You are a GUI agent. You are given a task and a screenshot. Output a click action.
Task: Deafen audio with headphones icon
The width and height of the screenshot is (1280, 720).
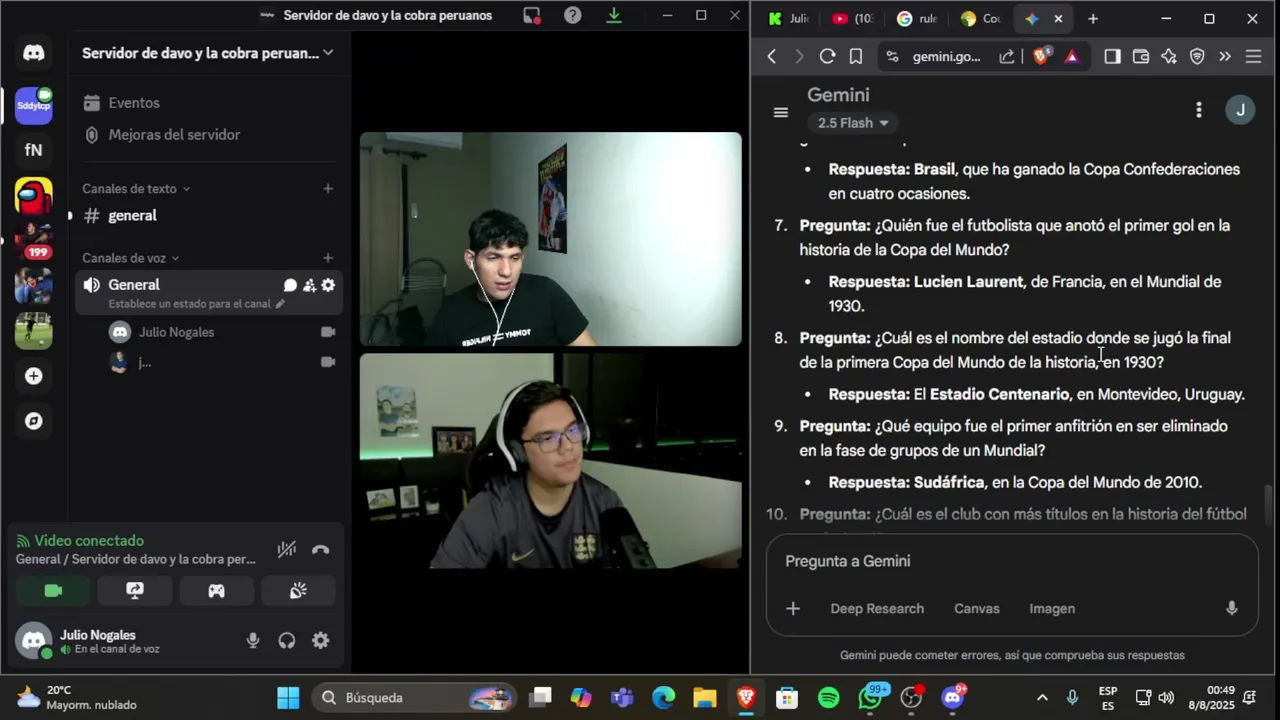pos(287,641)
